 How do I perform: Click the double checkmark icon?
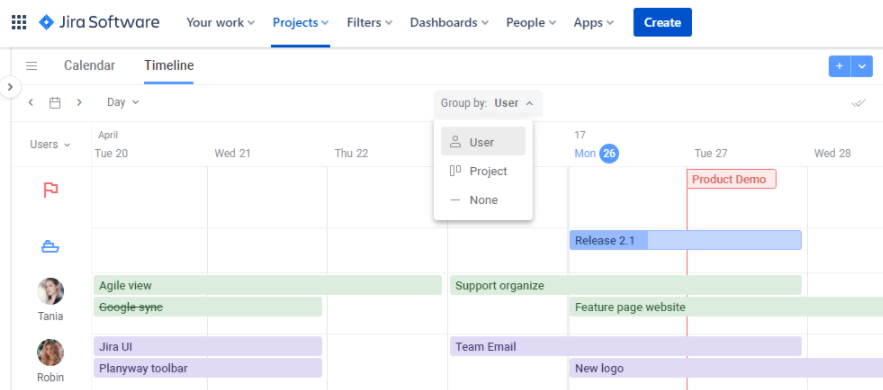pyautogui.click(x=858, y=103)
